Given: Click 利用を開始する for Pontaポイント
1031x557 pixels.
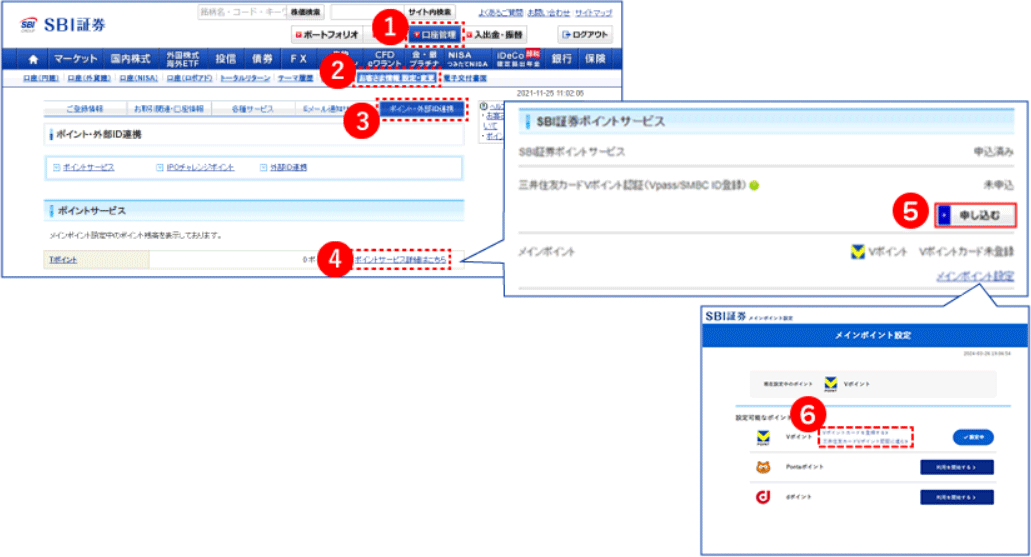Looking at the screenshot, I should click(x=957, y=467).
